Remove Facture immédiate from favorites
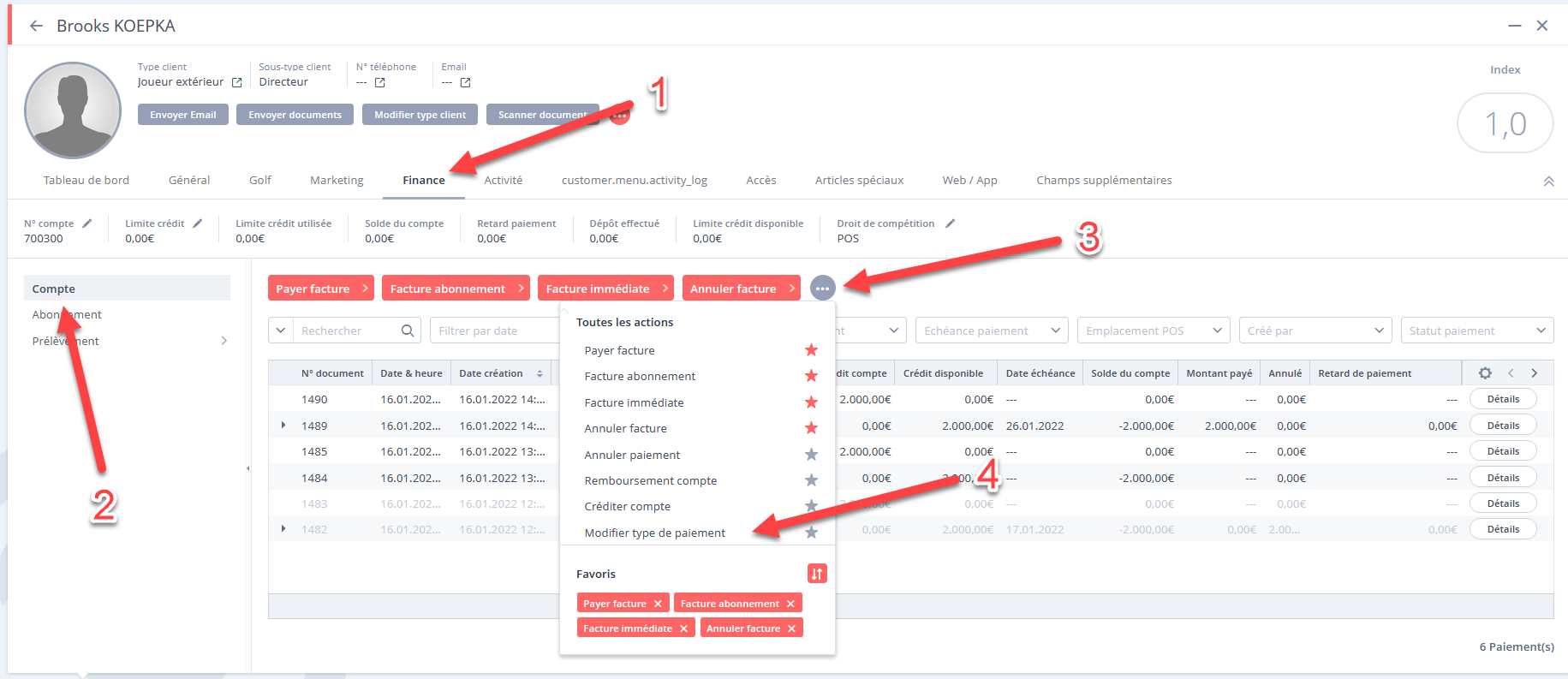Image resolution: width=1568 pixels, height=679 pixels. [x=683, y=628]
